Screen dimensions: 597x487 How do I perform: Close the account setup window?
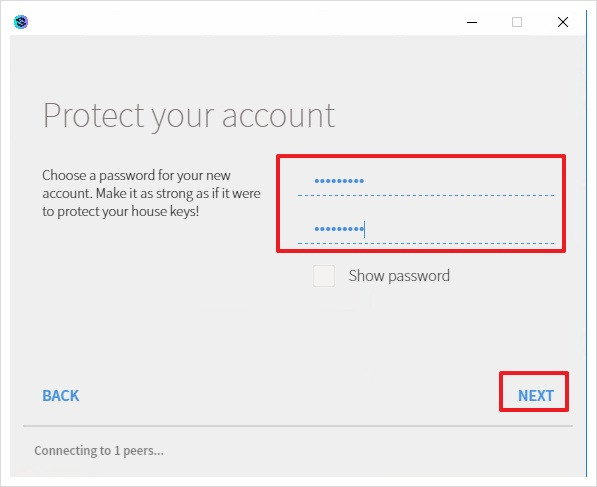[x=563, y=22]
